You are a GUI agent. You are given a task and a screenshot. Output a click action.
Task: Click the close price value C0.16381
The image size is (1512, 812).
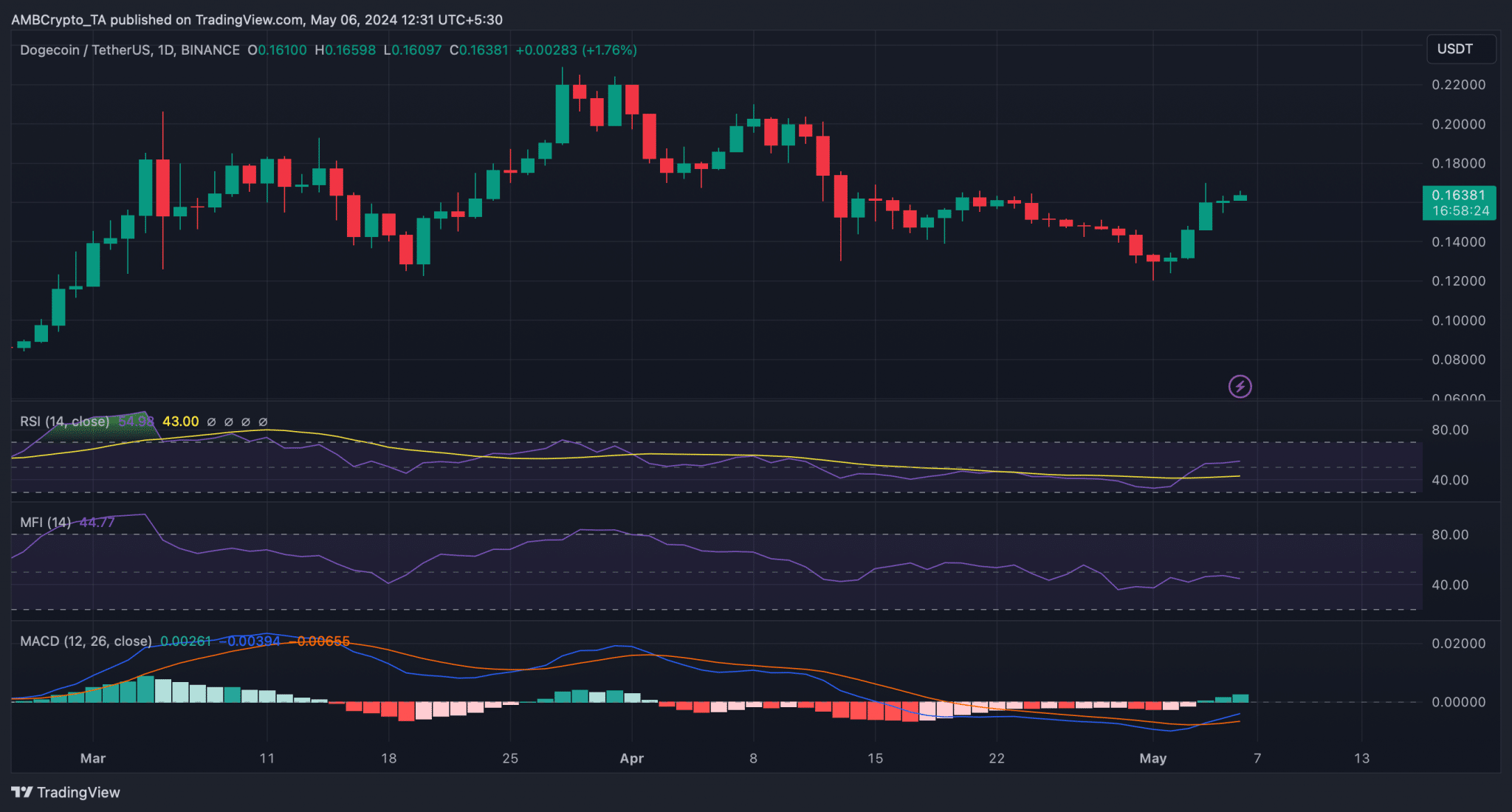pos(478,50)
